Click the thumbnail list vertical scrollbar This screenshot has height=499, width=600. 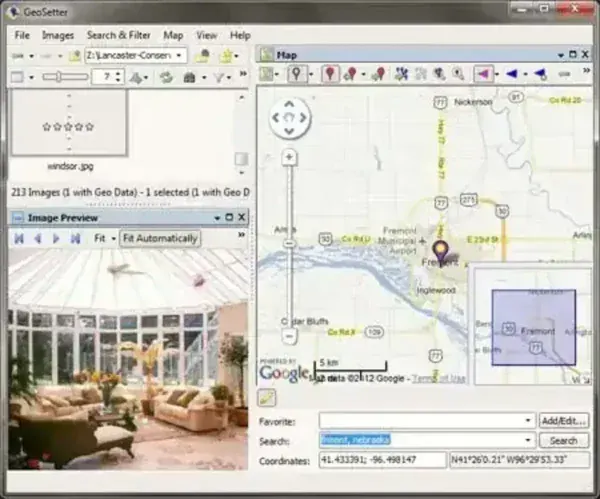click(x=241, y=134)
